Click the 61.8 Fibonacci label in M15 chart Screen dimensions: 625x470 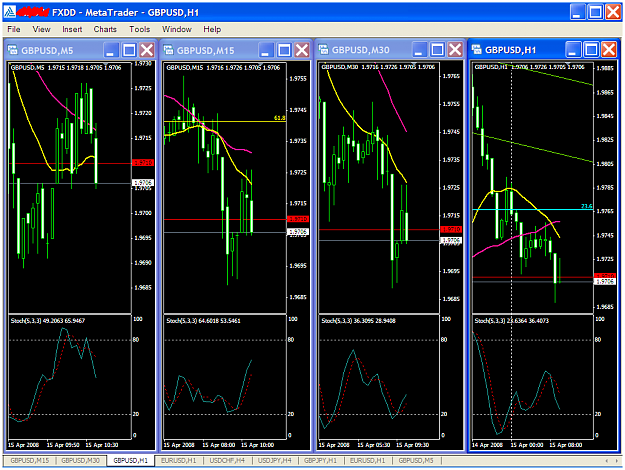[280, 118]
